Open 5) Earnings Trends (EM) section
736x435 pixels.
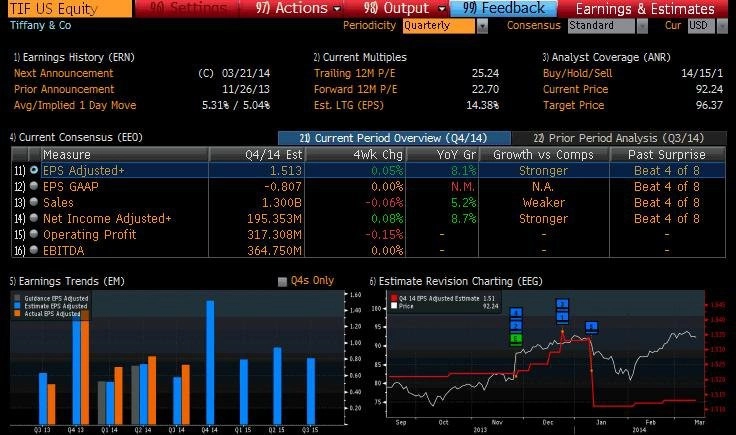tap(67, 281)
